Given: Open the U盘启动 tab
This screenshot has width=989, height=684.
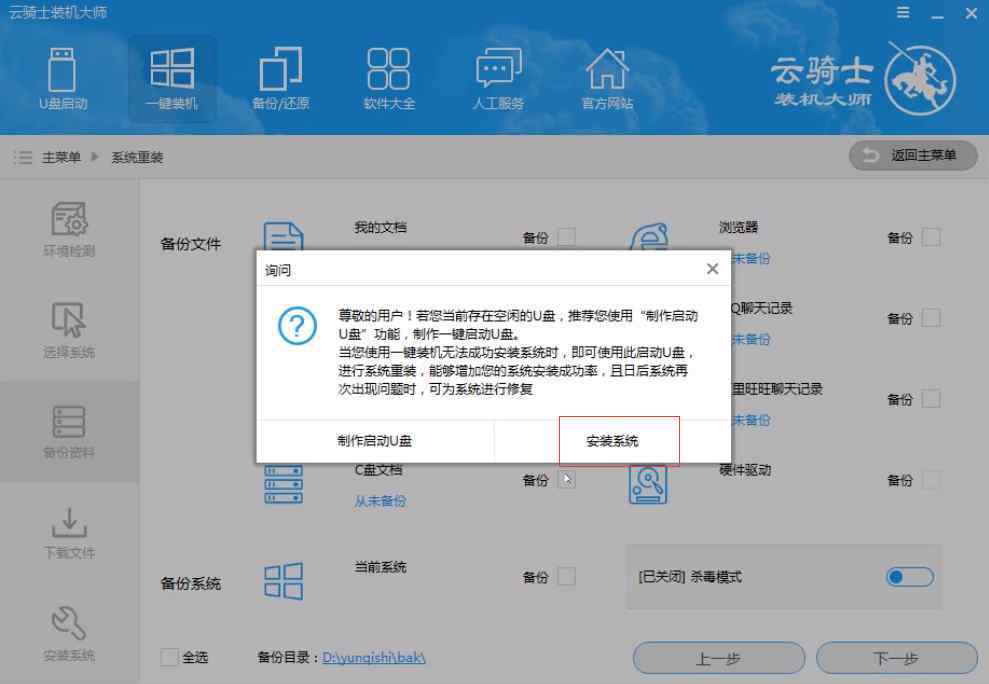Looking at the screenshot, I should click(x=62, y=79).
